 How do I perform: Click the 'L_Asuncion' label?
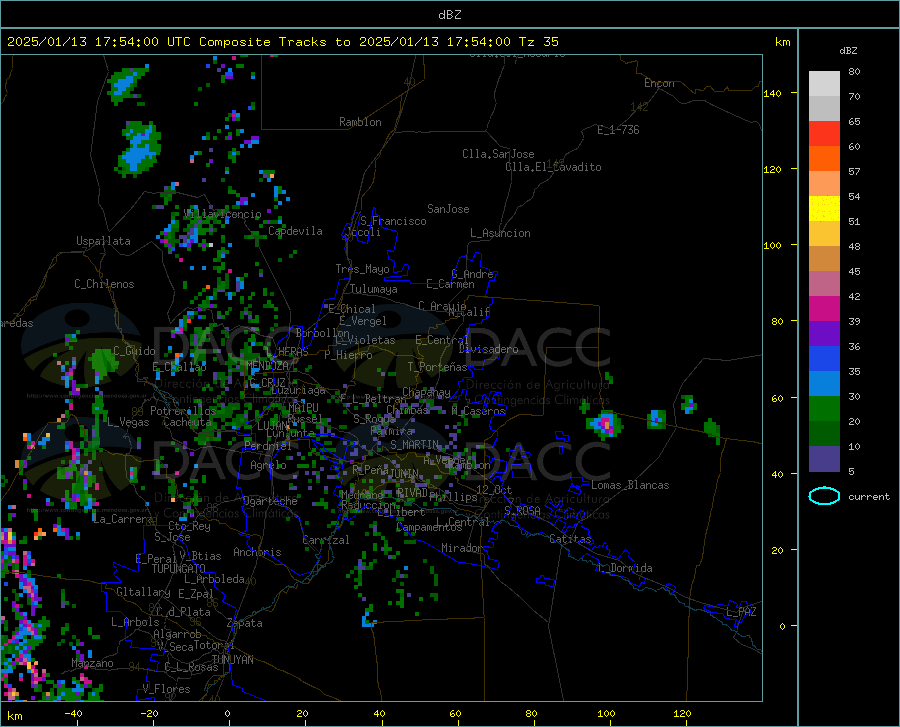coord(500,233)
